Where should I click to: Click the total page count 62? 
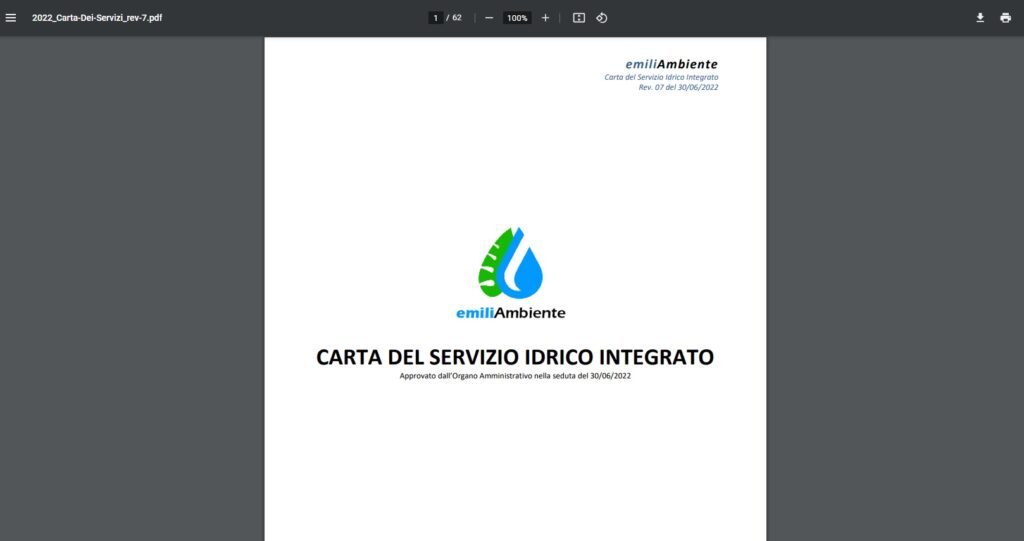457,18
